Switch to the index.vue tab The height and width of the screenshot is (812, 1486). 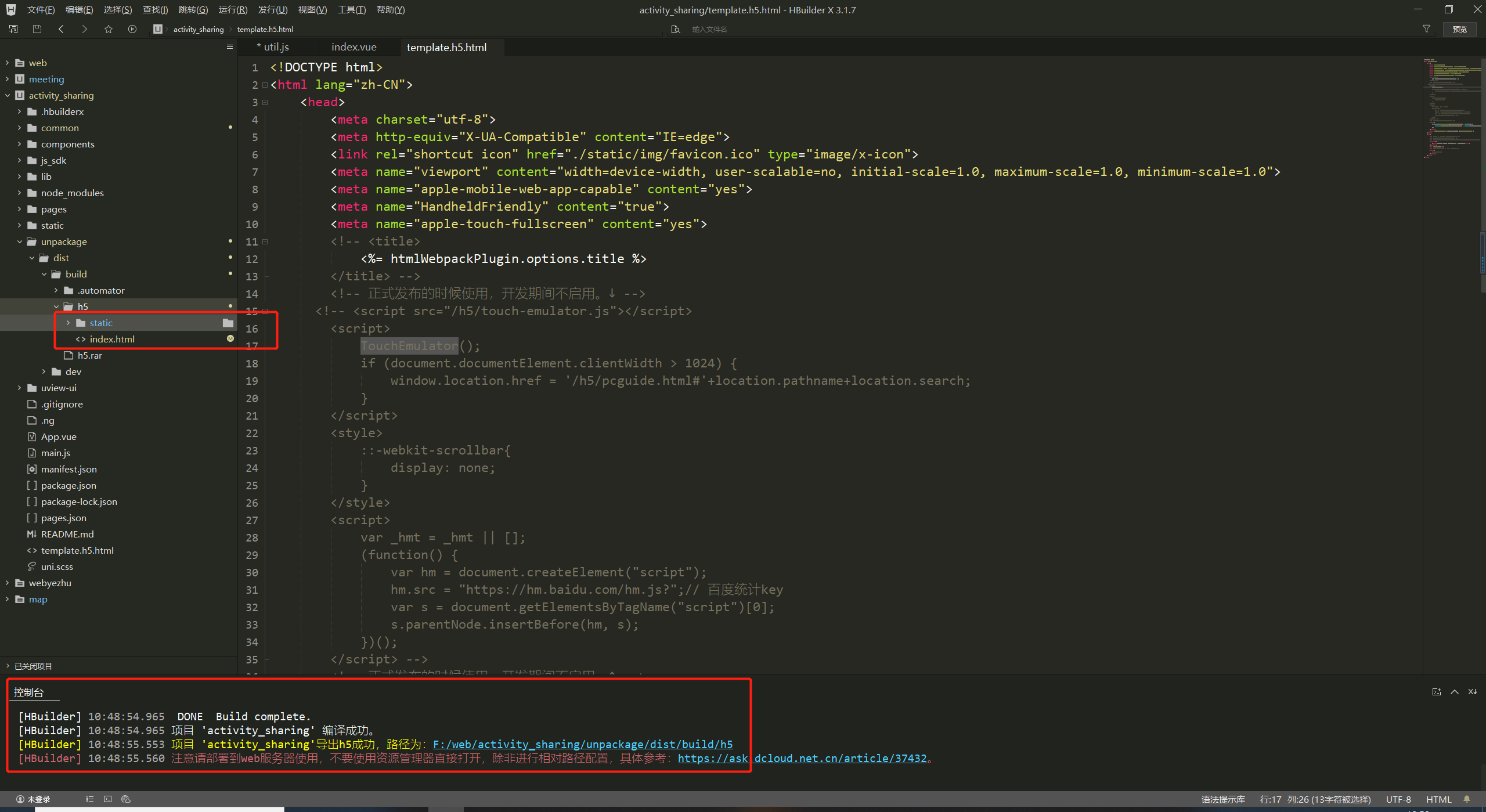coord(354,47)
